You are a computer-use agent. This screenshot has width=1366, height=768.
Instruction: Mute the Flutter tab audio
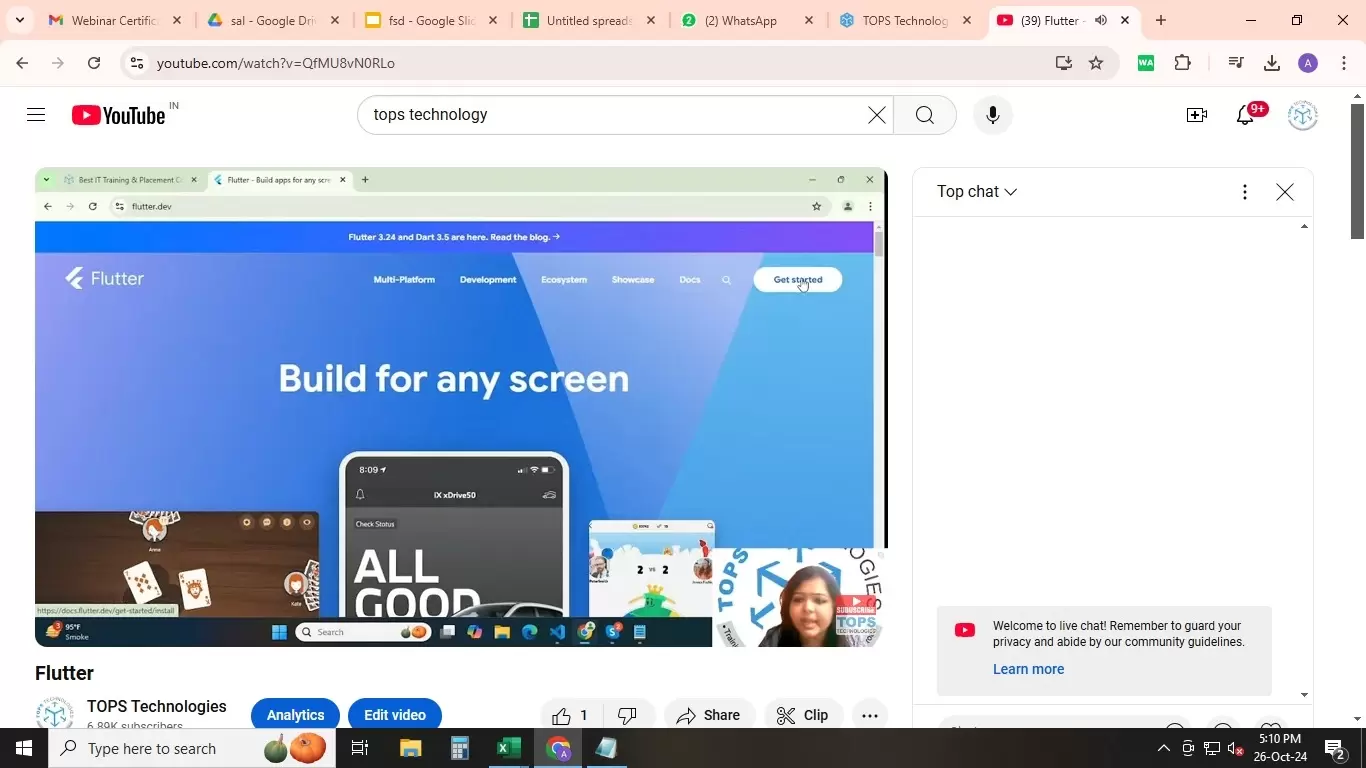1101,20
